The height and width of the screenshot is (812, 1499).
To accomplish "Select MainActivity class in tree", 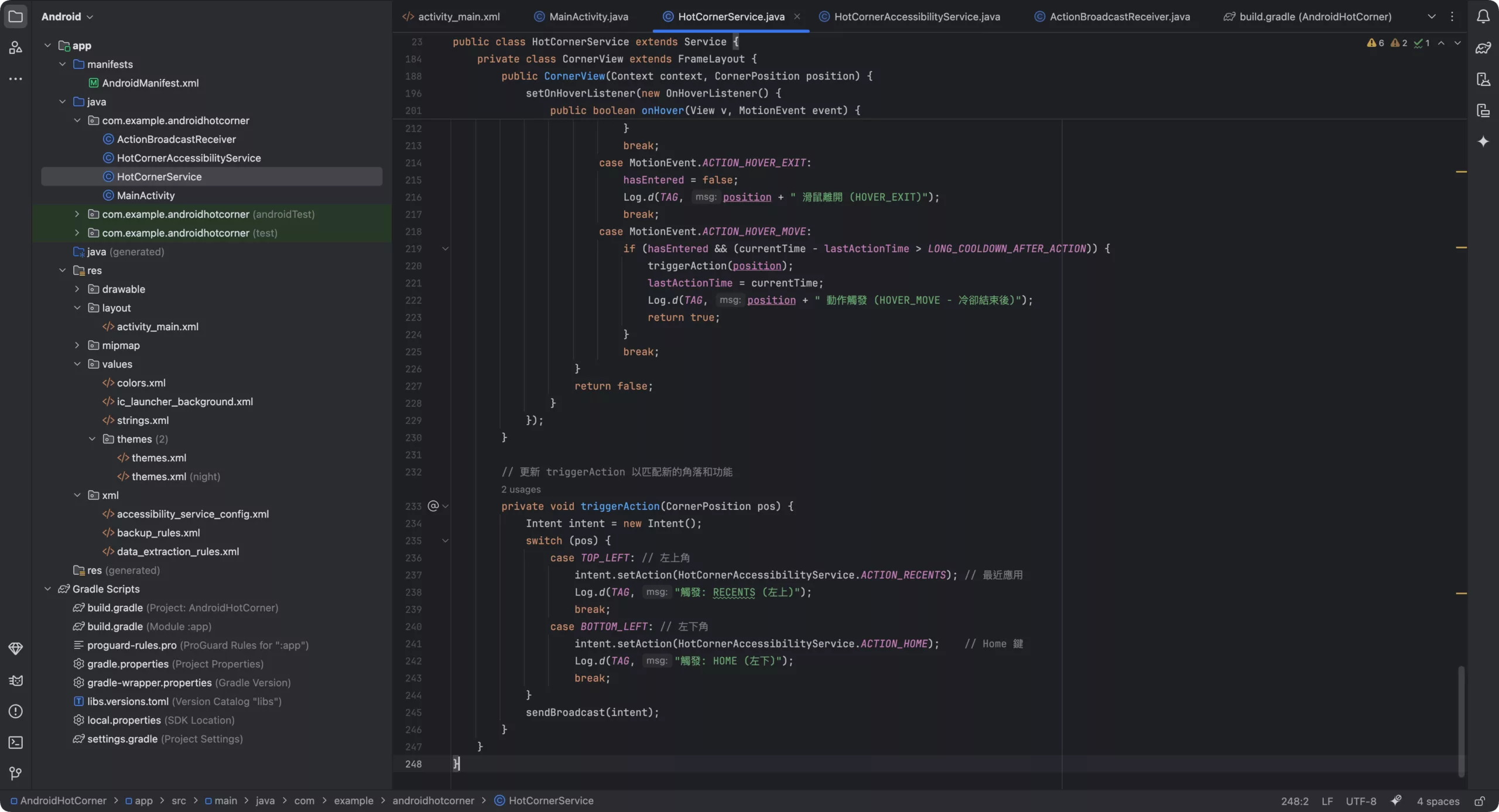I will 139,195.
